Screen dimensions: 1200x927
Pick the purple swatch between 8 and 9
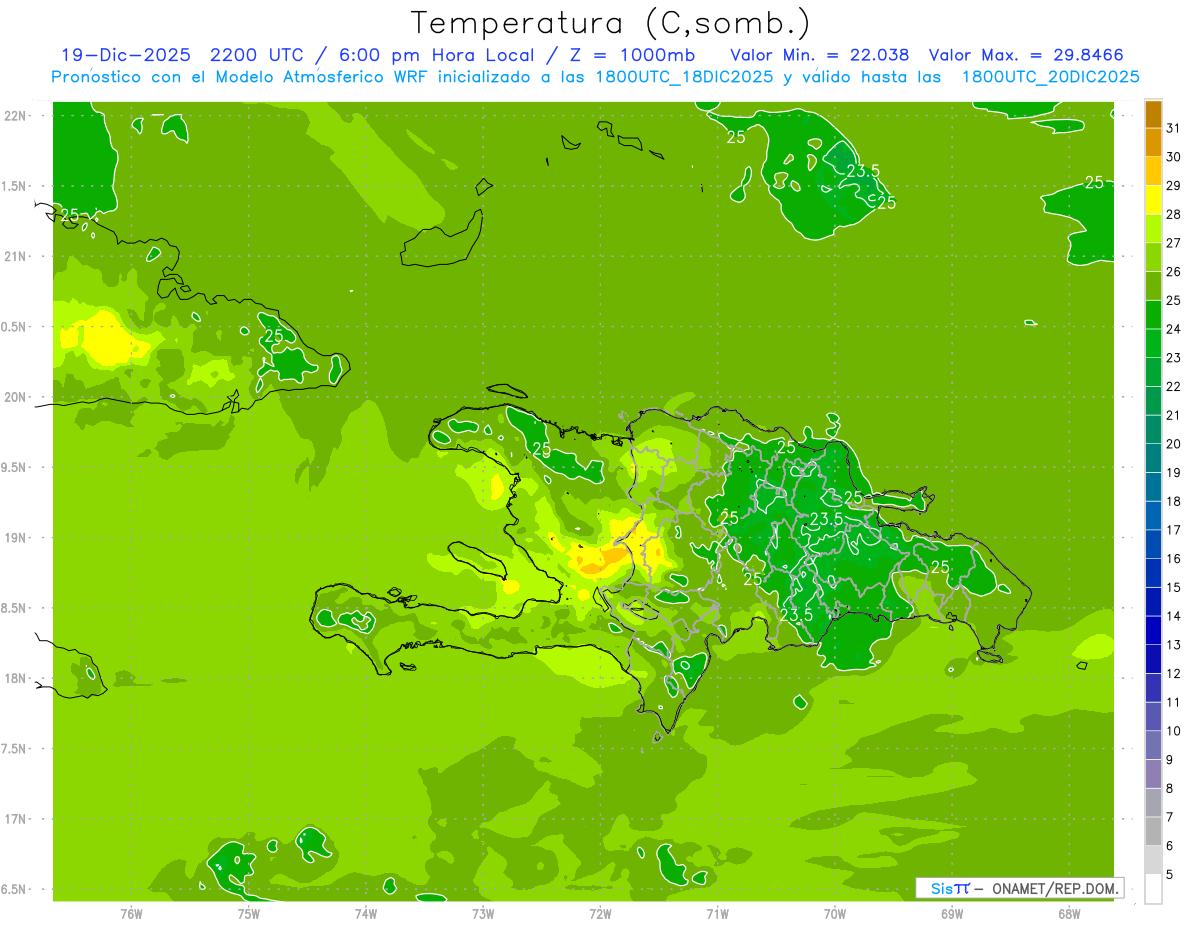1153,774
